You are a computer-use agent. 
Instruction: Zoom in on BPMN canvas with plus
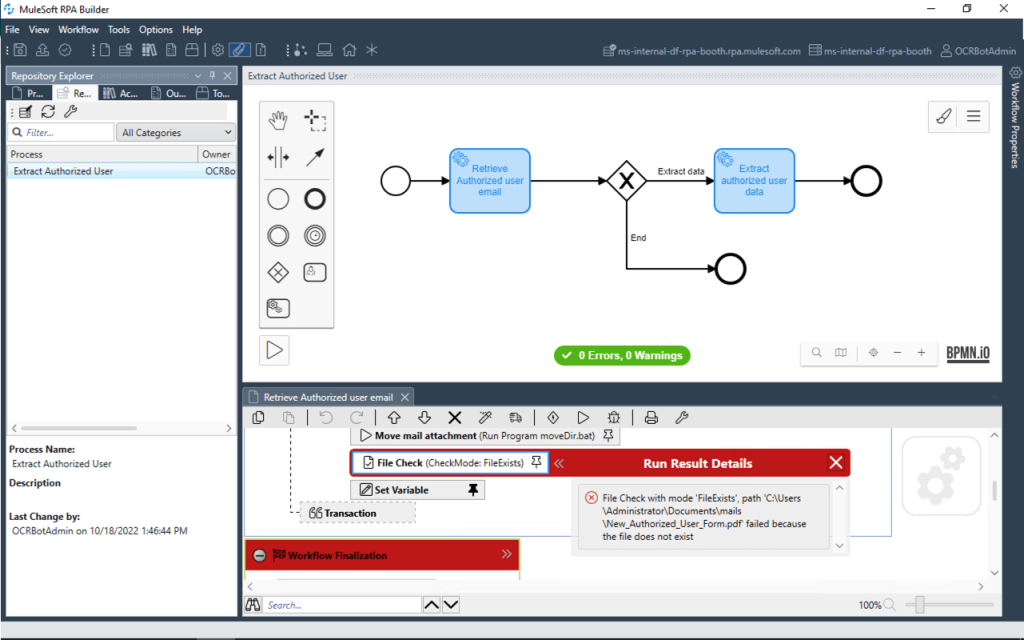tap(921, 353)
